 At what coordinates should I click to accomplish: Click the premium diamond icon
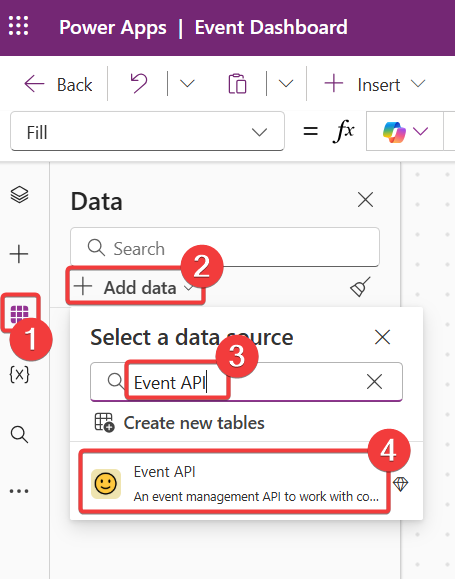tap(400, 484)
